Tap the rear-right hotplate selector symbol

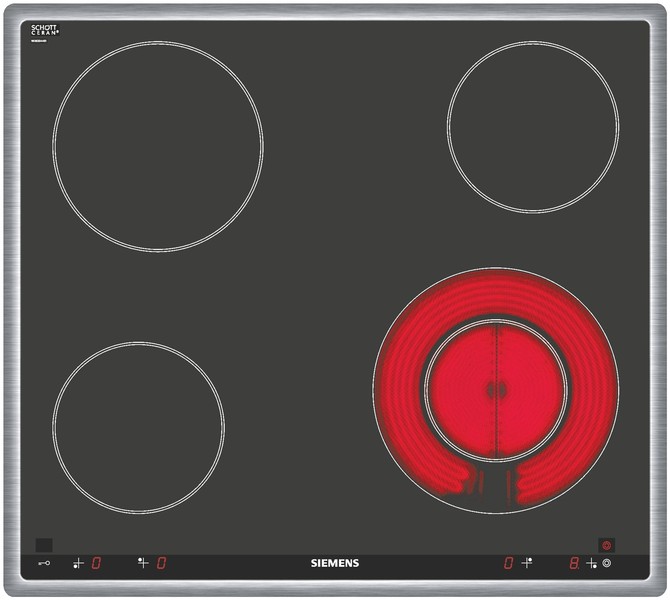527,563
